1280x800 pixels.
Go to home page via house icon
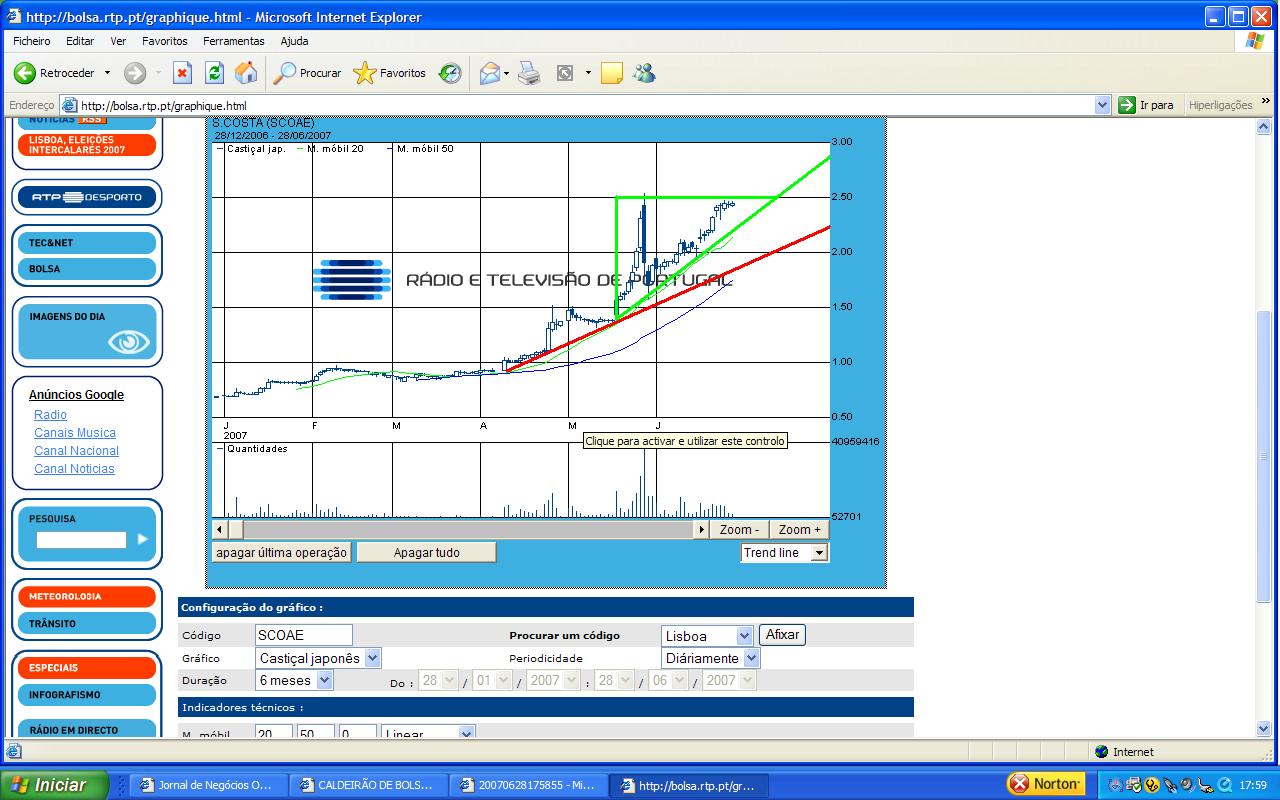pyautogui.click(x=246, y=73)
